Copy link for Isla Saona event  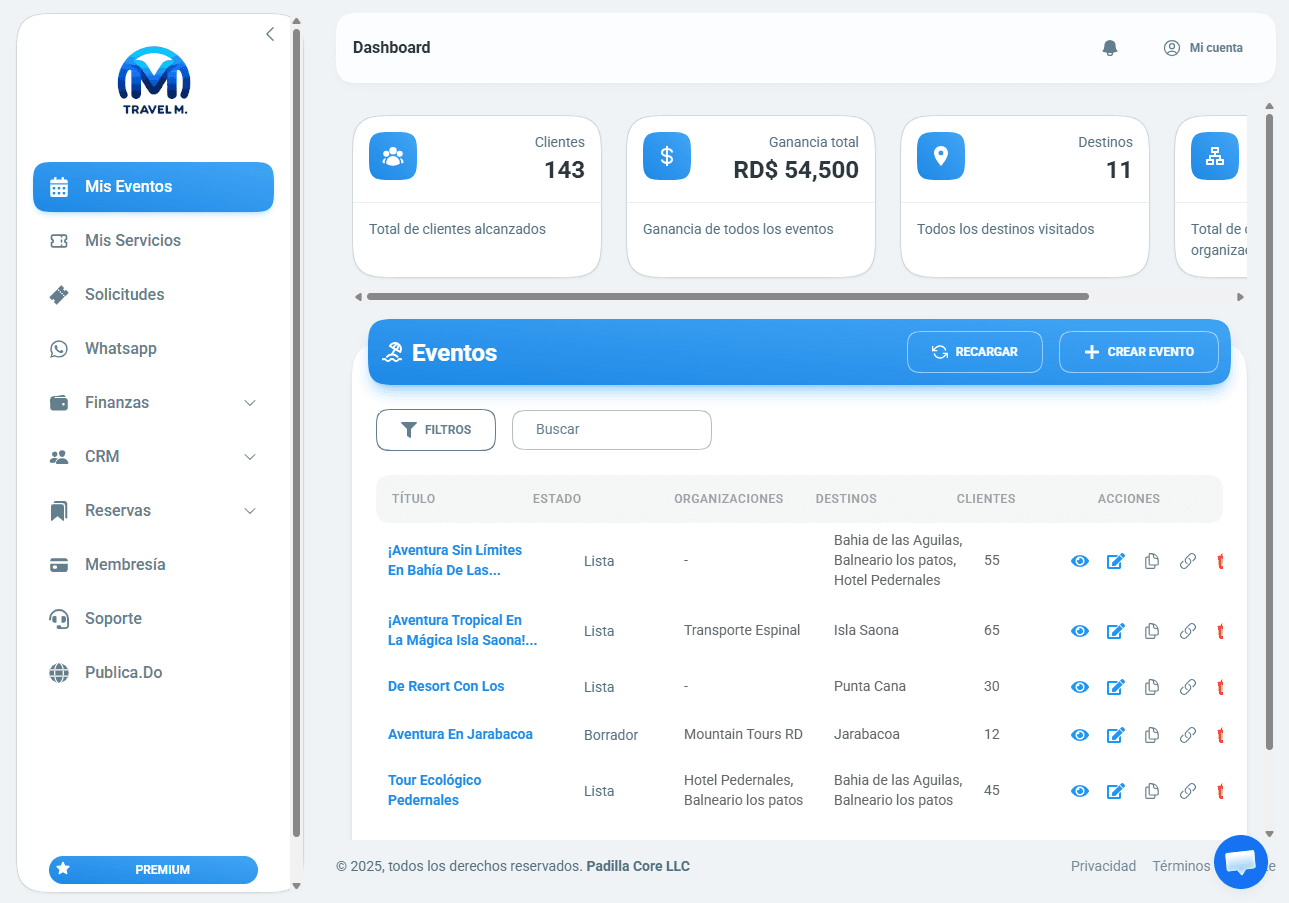coord(1187,631)
